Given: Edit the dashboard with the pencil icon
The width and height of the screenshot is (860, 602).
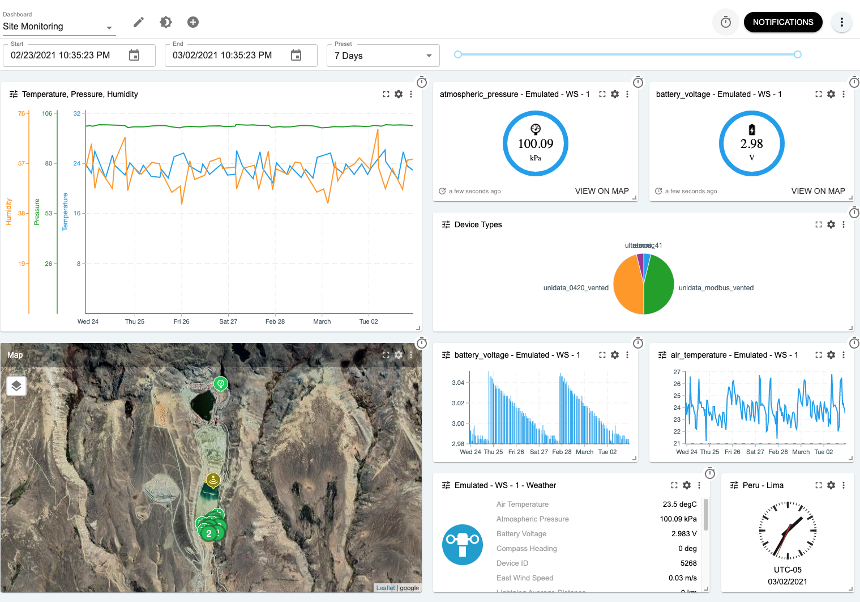Looking at the screenshot, I should coord(137,21).
